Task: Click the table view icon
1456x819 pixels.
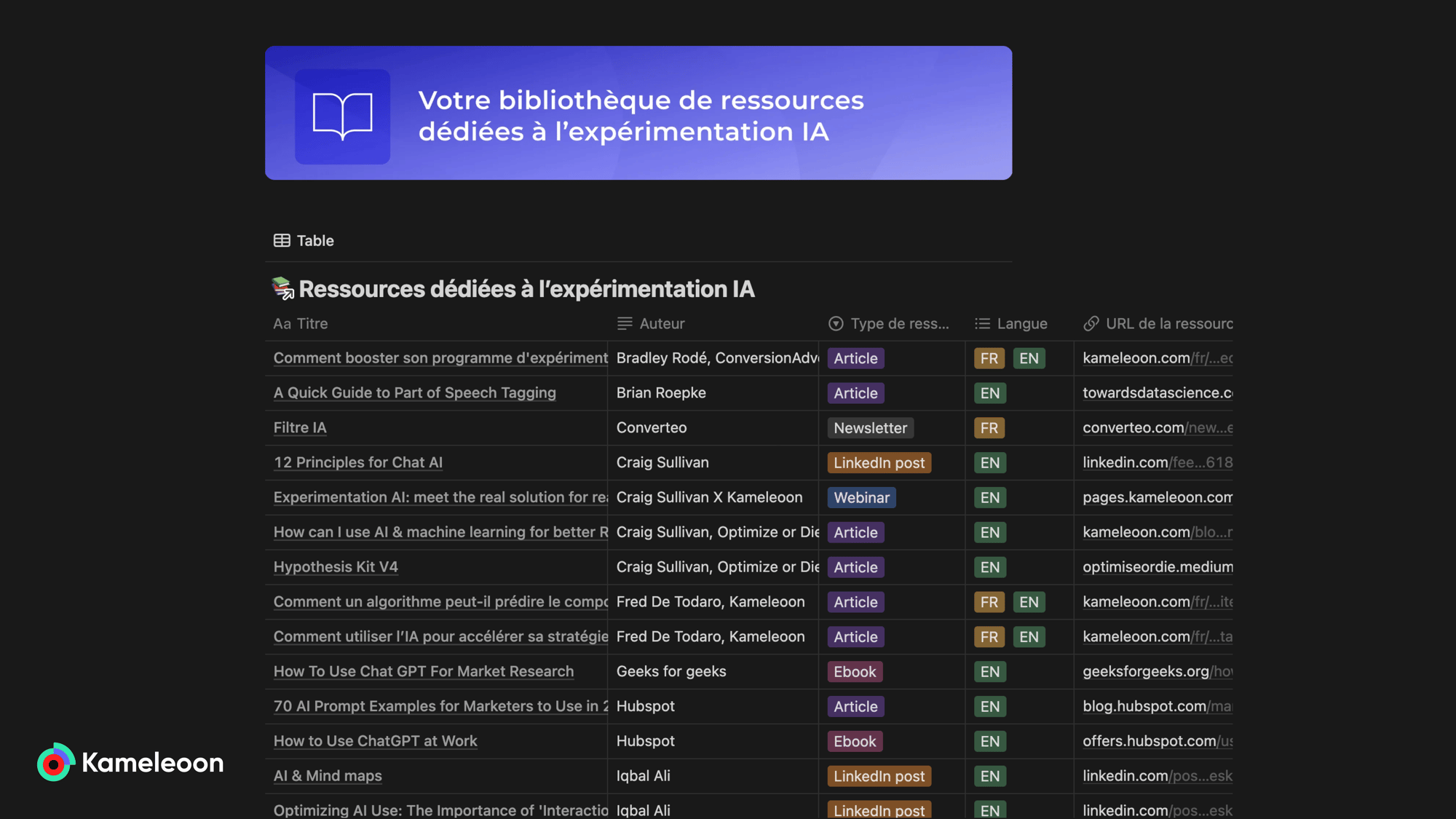Action: pos(282,240)
